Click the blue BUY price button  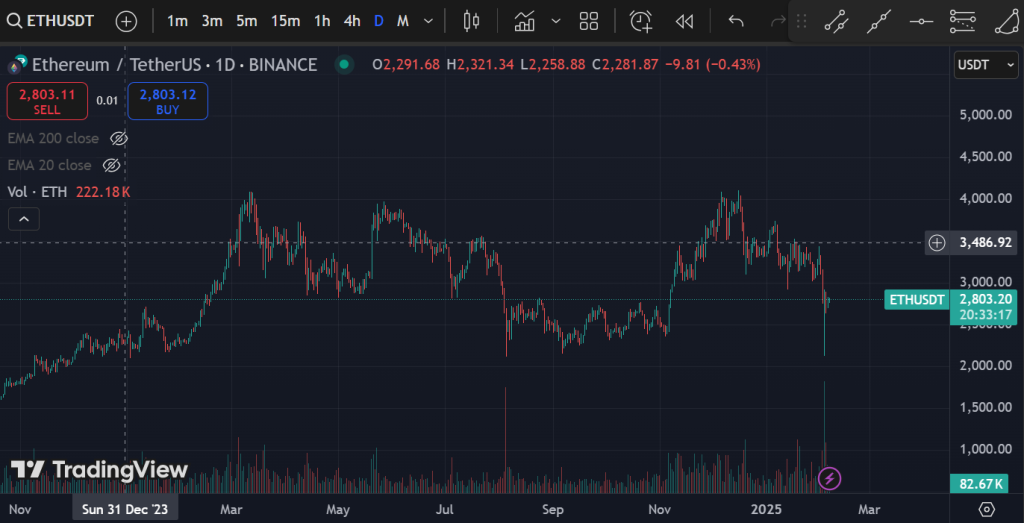[x=168, y=101]
